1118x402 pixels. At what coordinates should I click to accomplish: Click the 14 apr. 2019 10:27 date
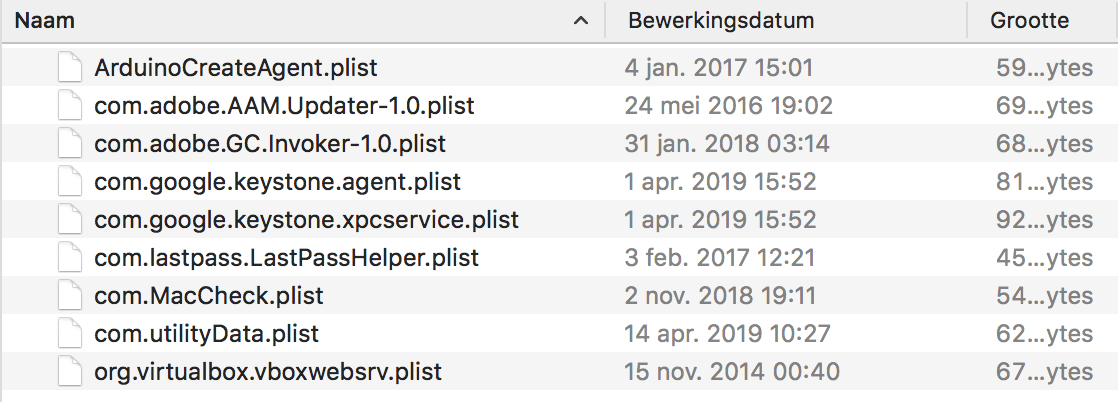pos(722,334)
